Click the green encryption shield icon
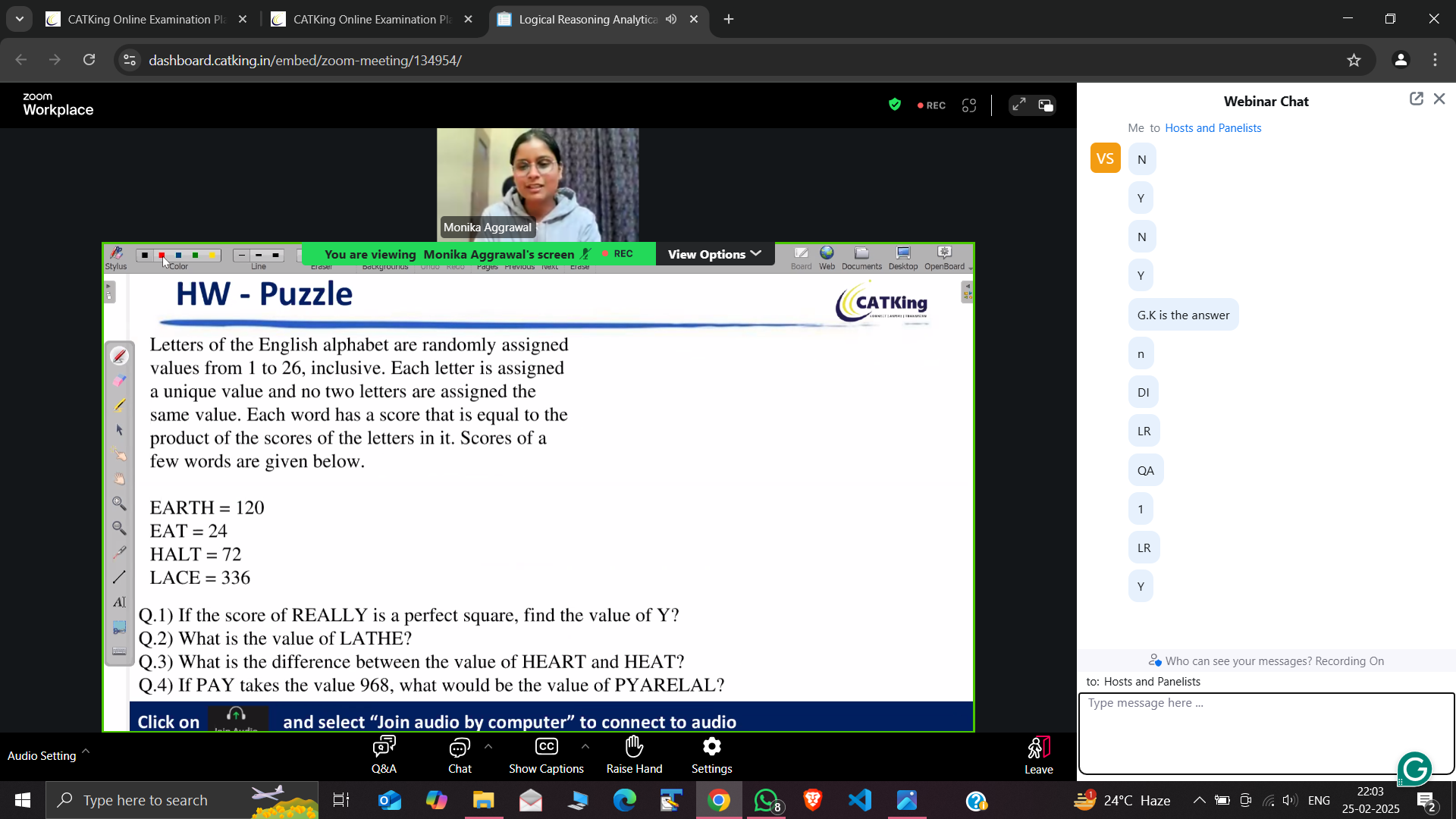 point(895,105)
